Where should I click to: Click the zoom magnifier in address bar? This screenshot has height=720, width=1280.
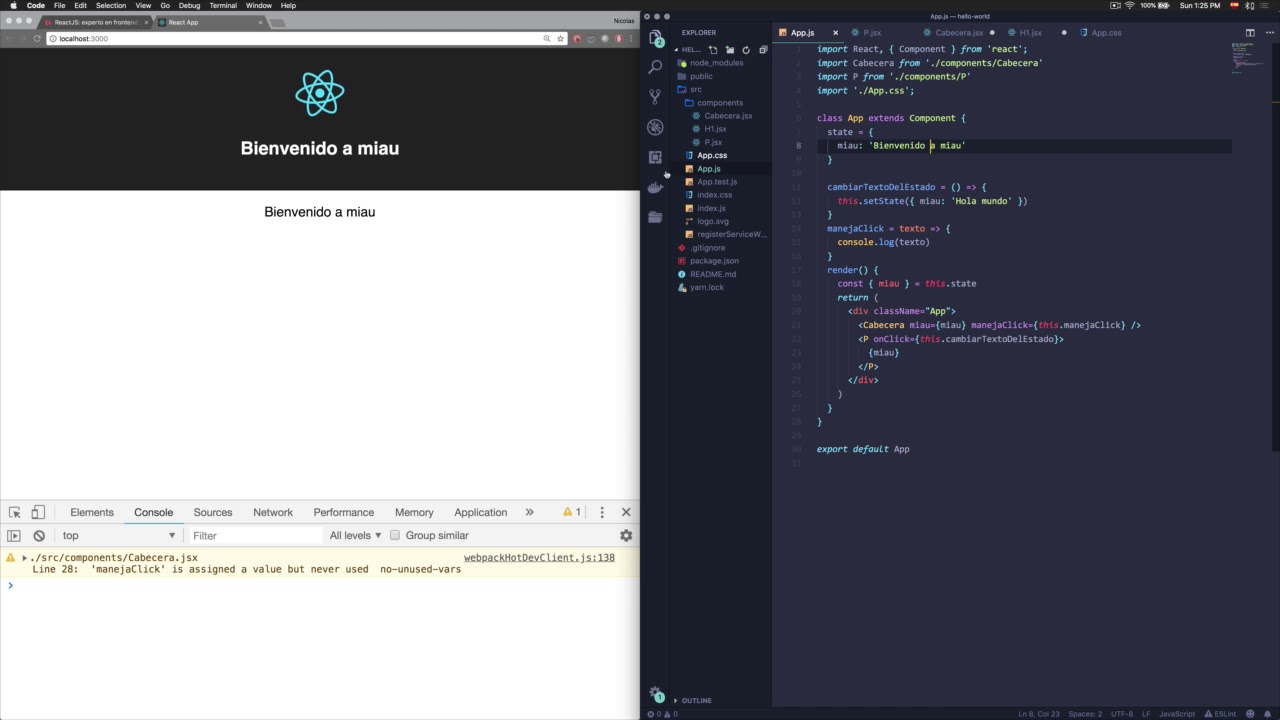click(x=547, y=38)
